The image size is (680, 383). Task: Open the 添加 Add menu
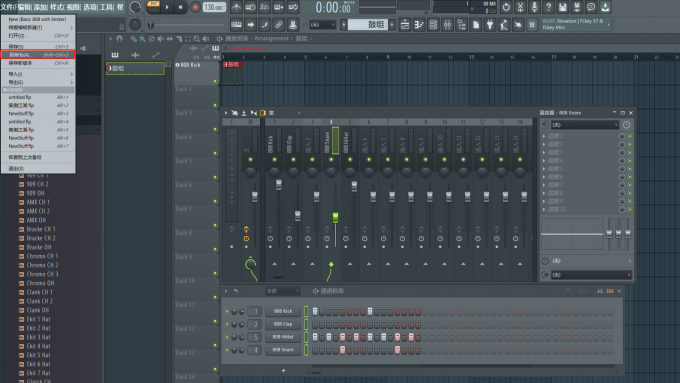click(x=41, y=7)
